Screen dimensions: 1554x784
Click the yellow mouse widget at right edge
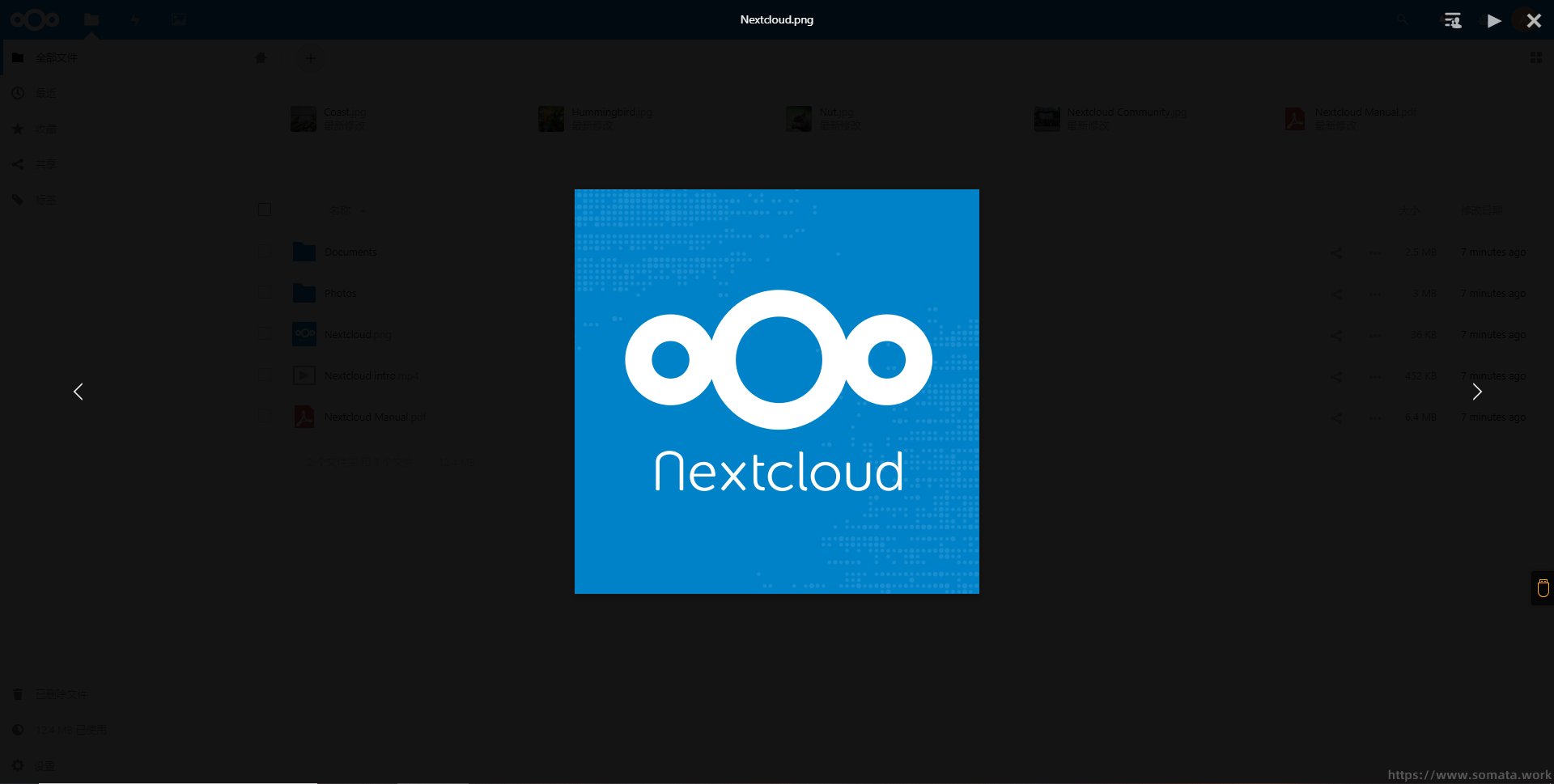[1543, 588]
